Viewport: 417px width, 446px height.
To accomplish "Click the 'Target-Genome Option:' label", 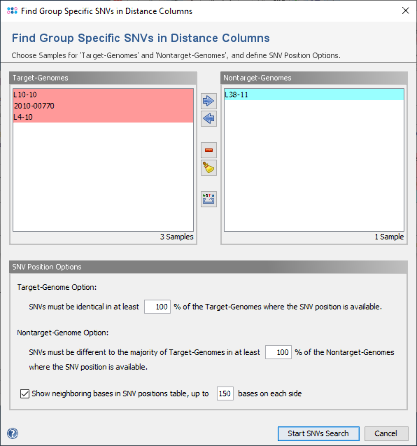I will (57, 287).
